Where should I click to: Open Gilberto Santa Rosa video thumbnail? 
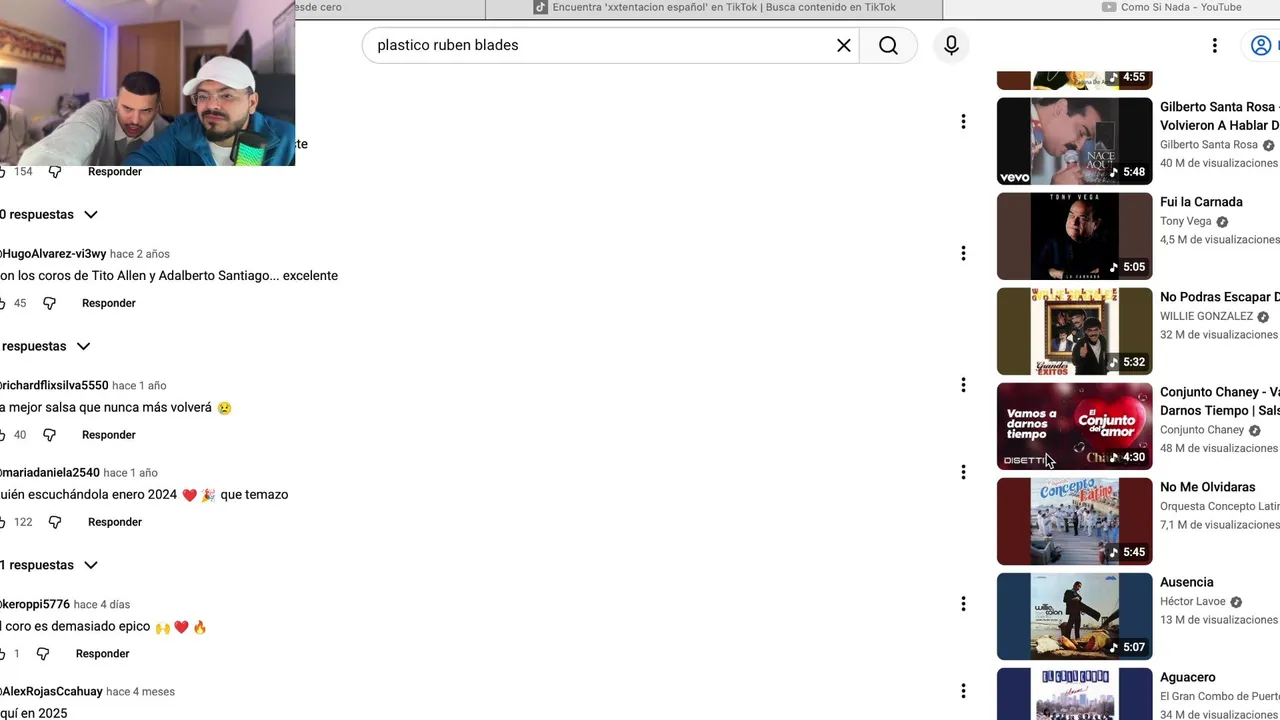coord(1074,141)
